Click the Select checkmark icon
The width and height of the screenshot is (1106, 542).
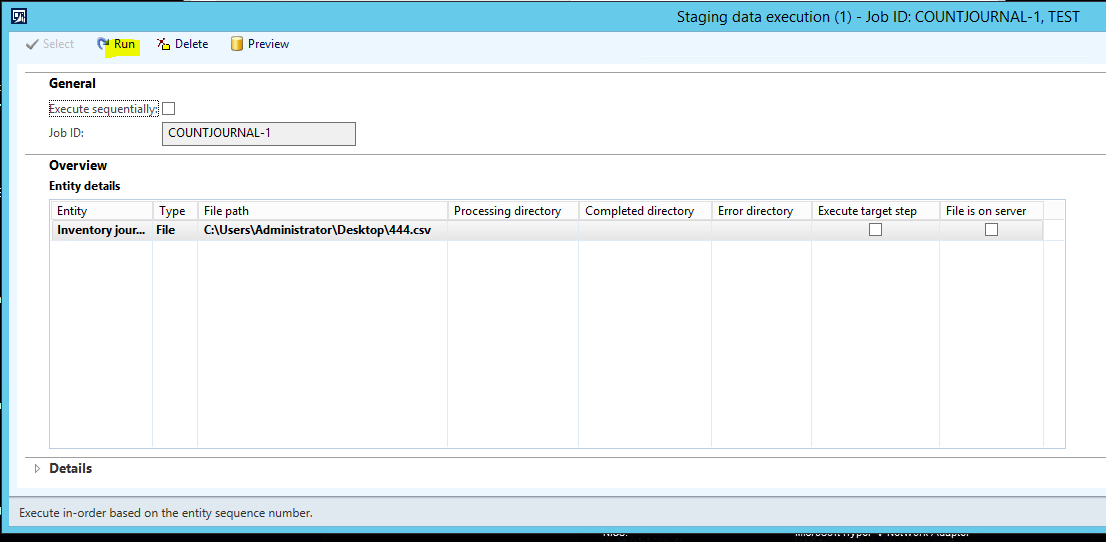point(32,44)
